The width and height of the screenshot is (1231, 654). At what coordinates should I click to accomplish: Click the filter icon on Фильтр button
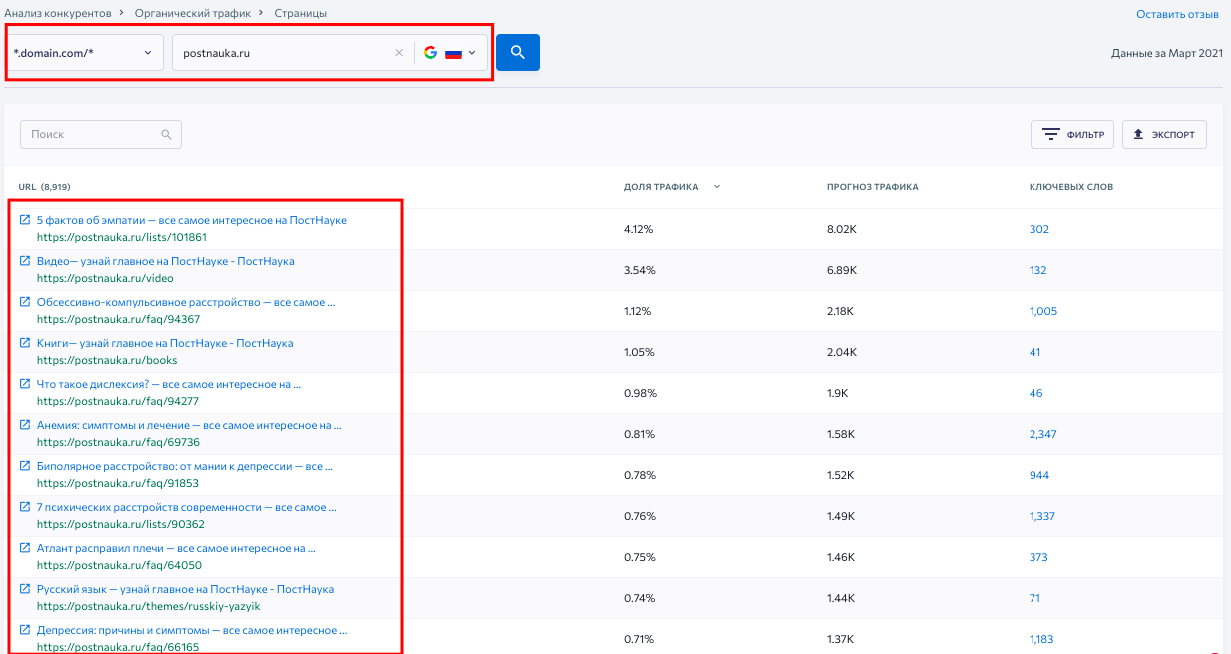tap(1051, 134)
